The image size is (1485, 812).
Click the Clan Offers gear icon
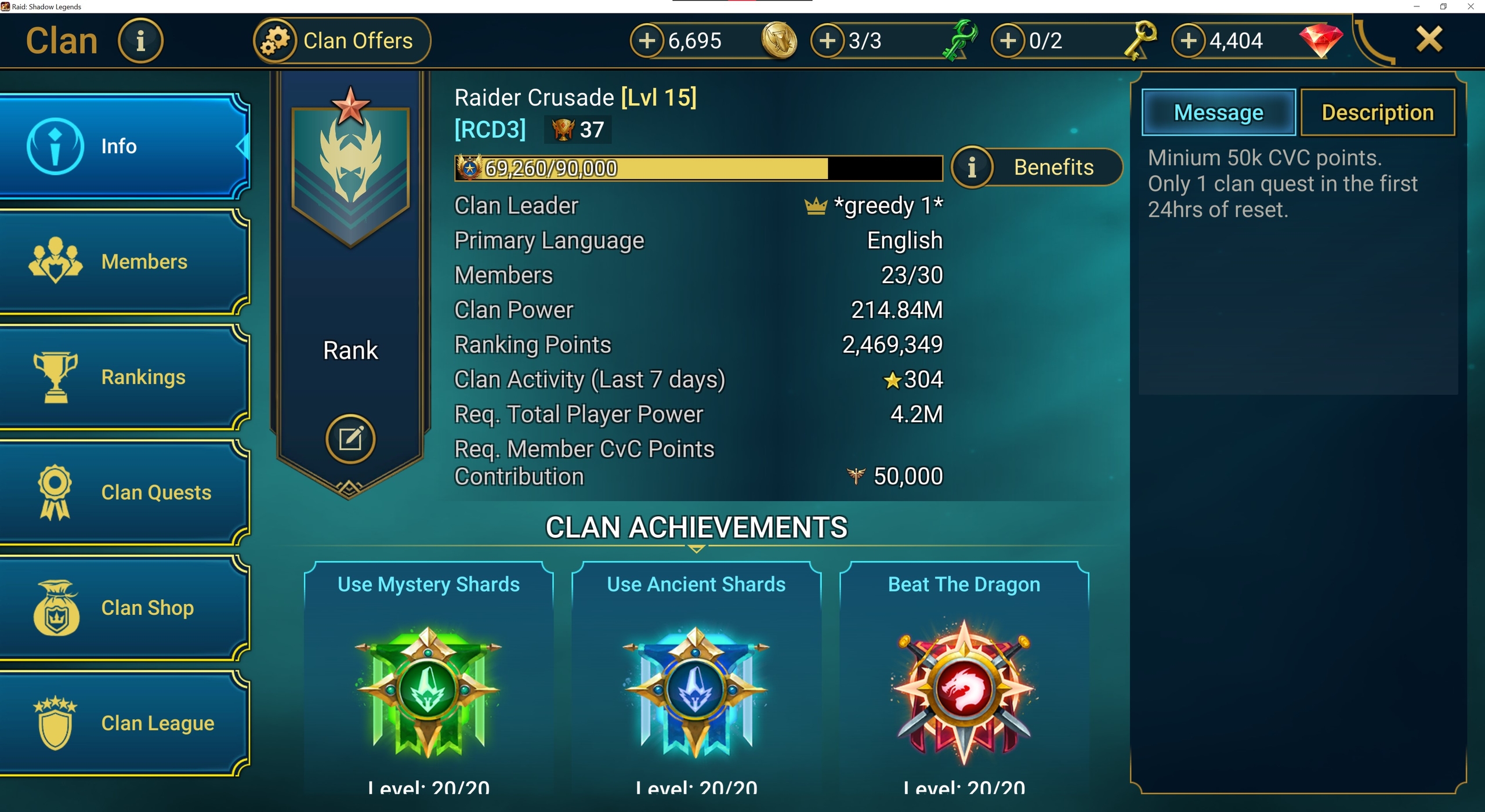point(275,41)
